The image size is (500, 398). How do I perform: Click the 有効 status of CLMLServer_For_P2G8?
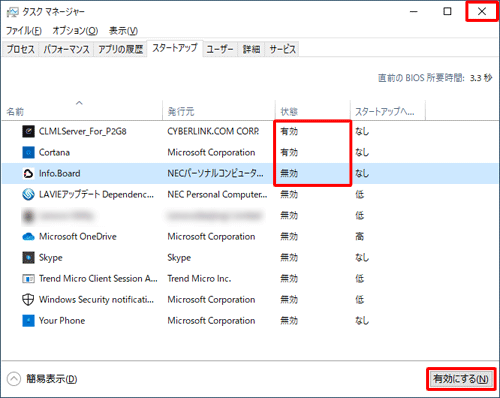click(289, 131)
